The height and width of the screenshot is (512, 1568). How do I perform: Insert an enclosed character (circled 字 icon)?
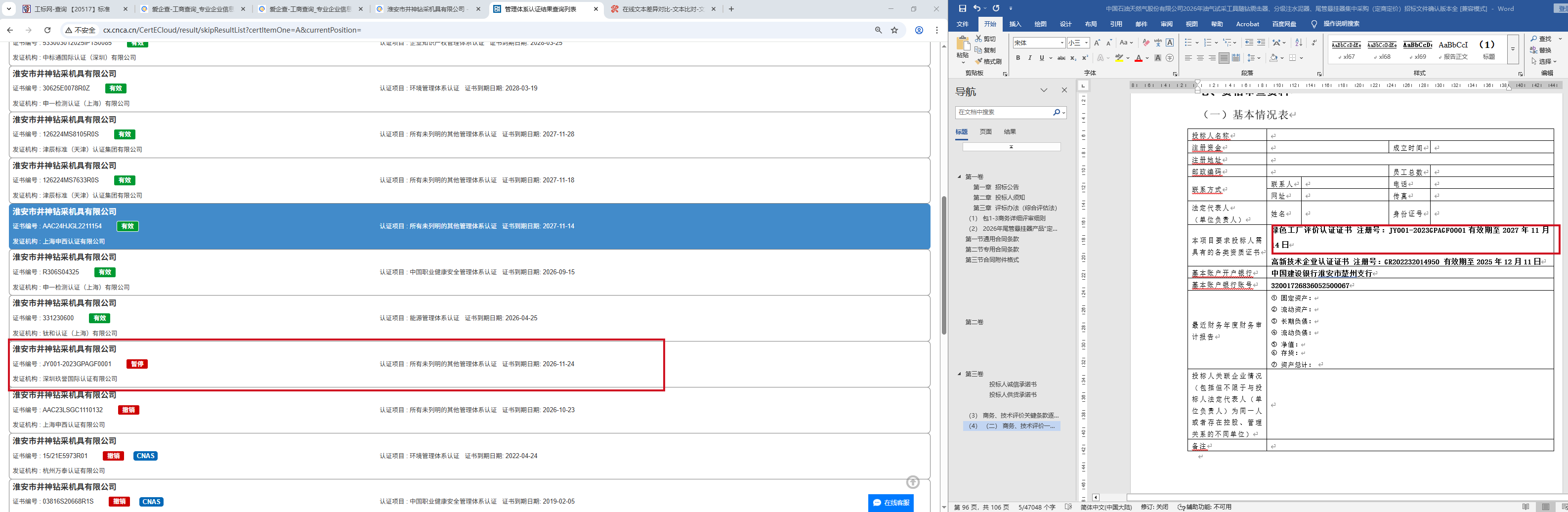coord(1169,58)
